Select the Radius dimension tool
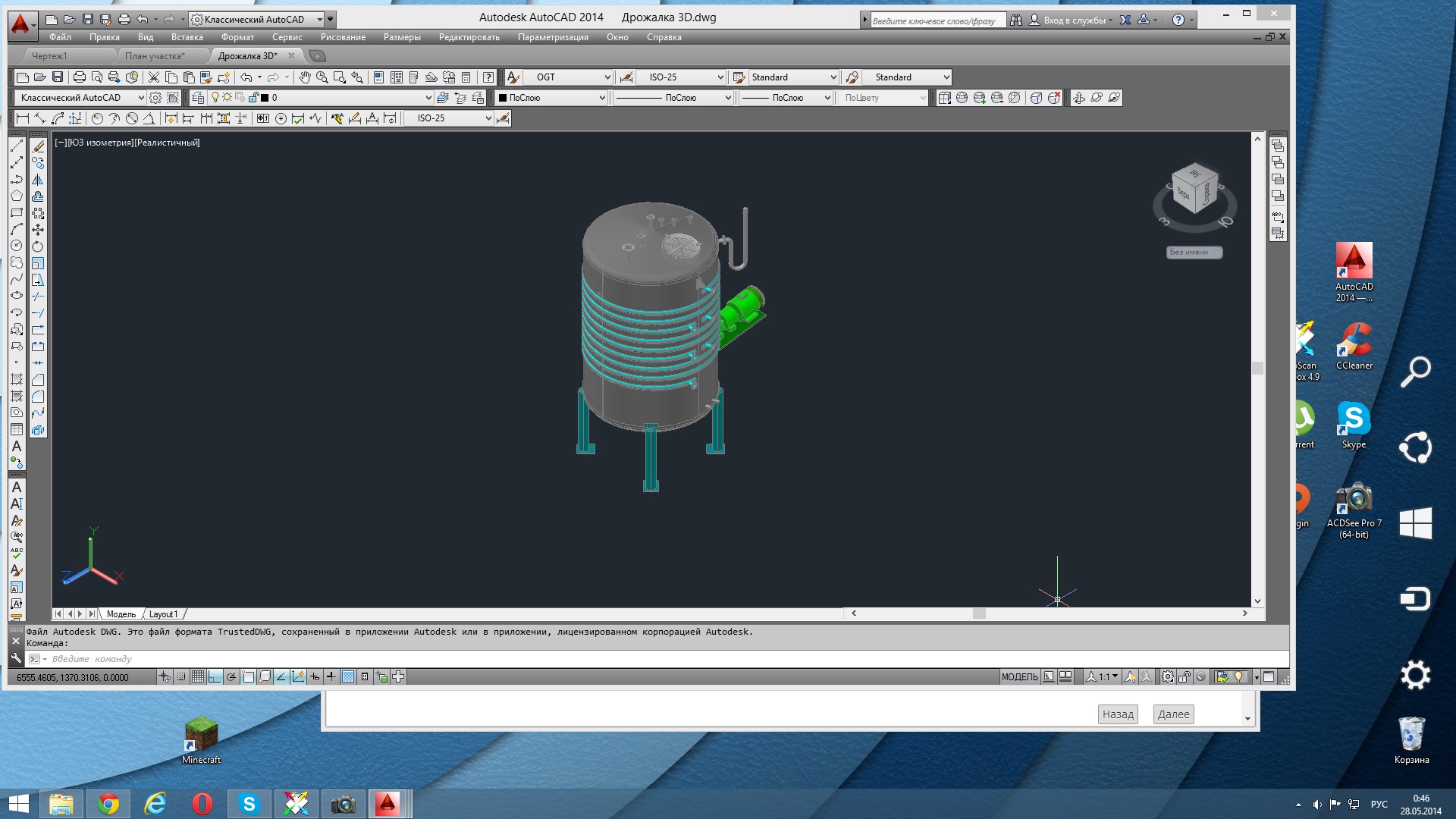The height and width of the screenshot is (819, 1456). (97, 118)
